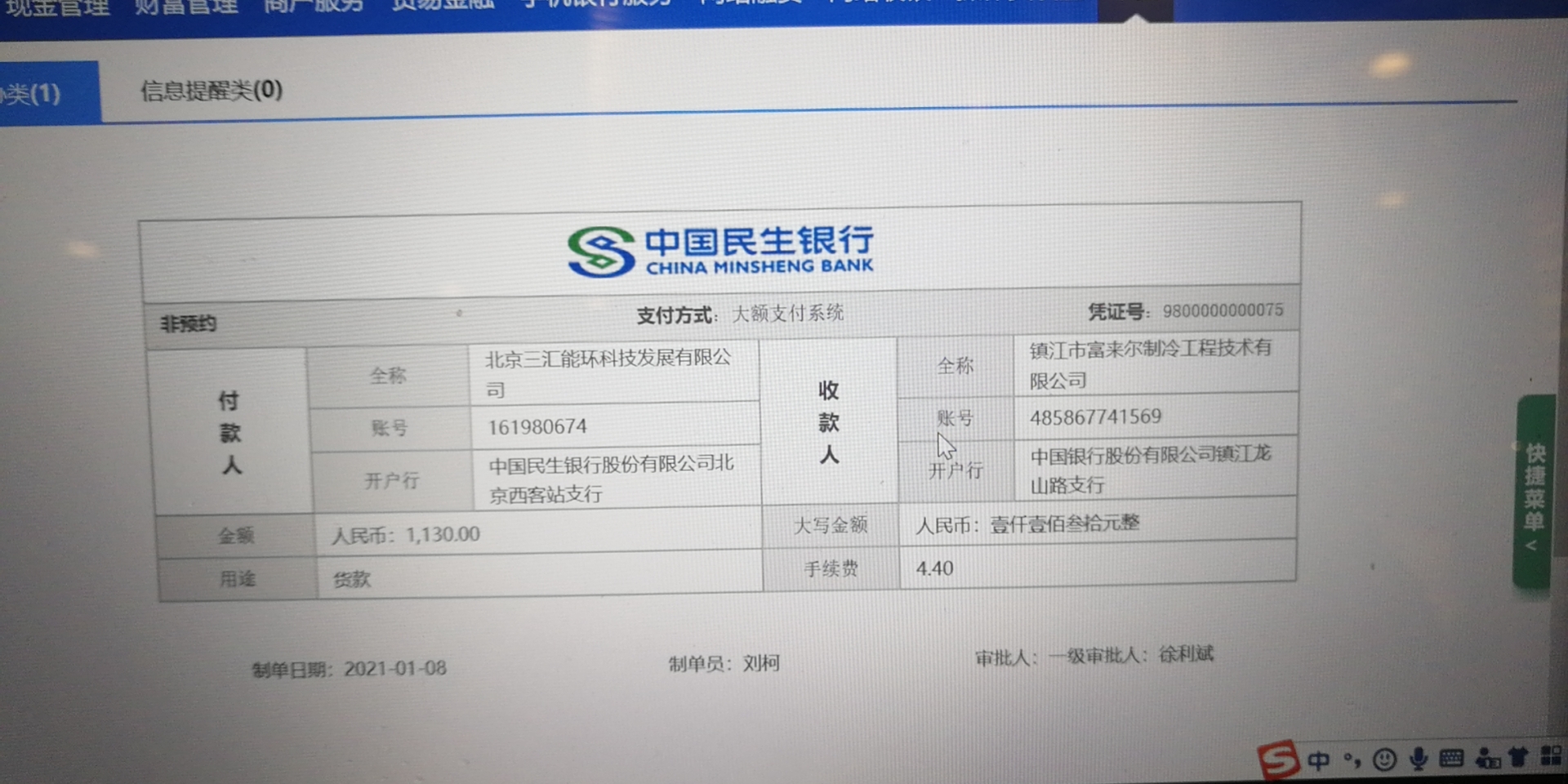Click the 大写金额 label cell

click(x=831, y=525)
